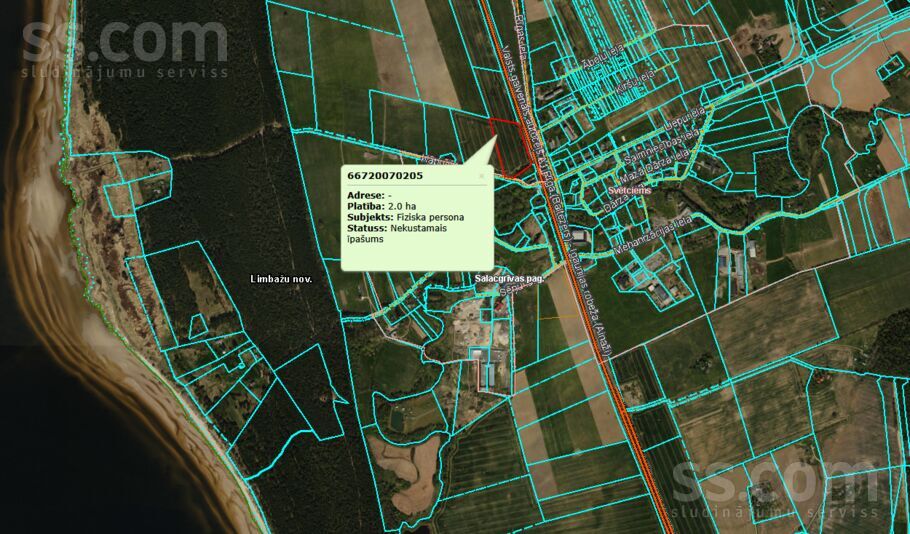Click the Limbažu nov. map label
Screen dimensions: 910x534
[x=281, y=279]
